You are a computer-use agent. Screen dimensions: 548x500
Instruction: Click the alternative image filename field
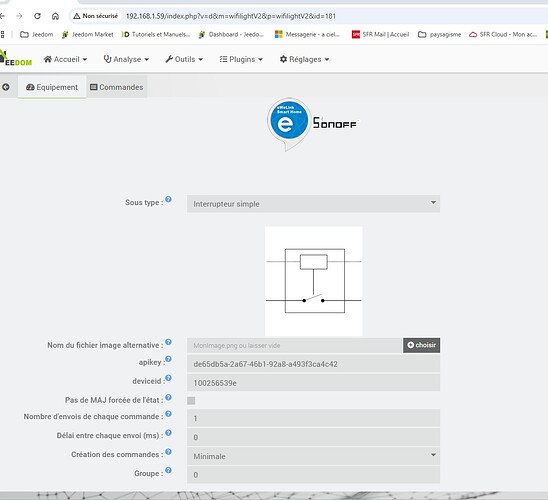click(295, 345)
